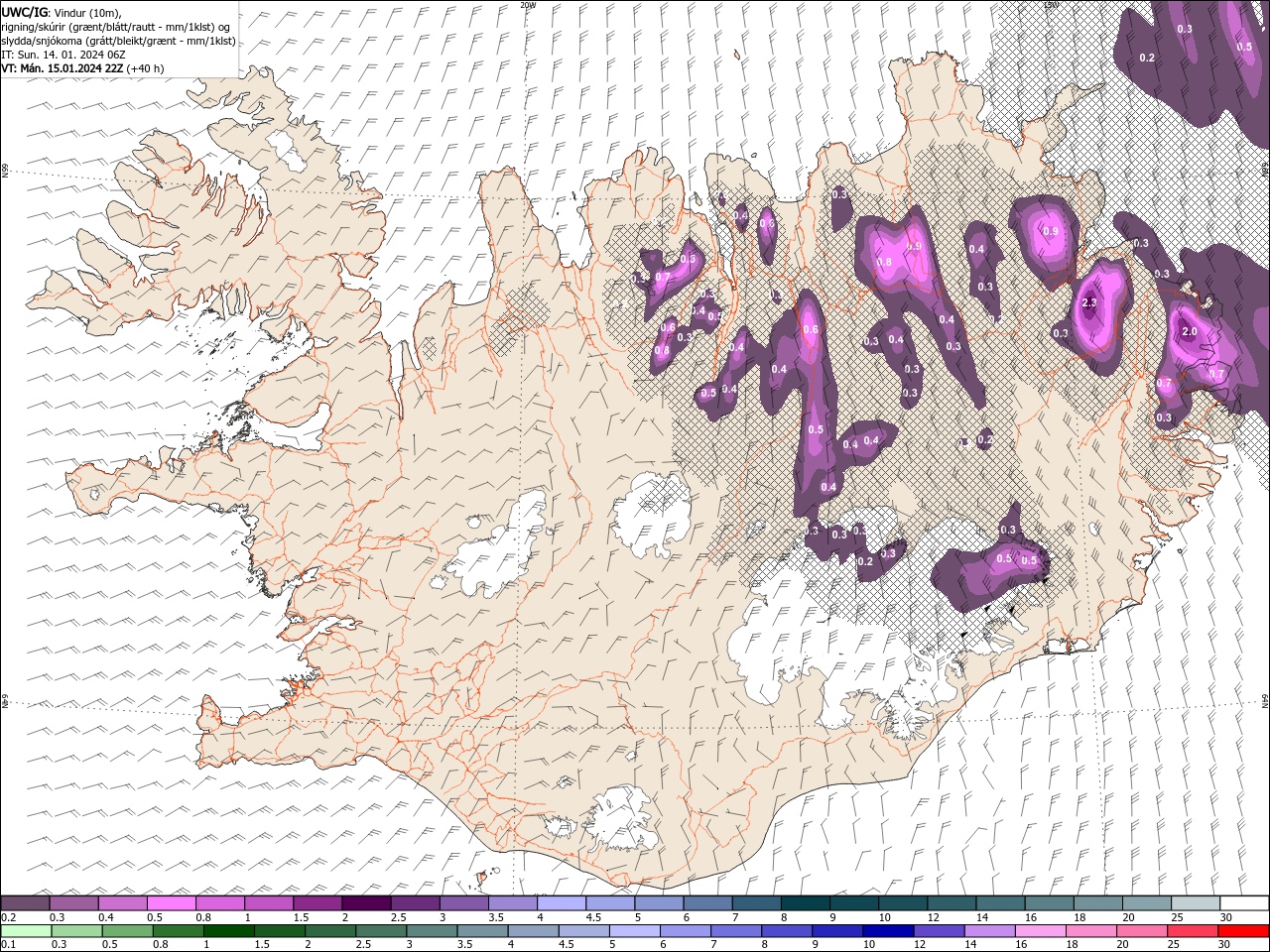Click the 'rigning/skúrir' legend description line
1270x952 pixels.
(116, 27)
